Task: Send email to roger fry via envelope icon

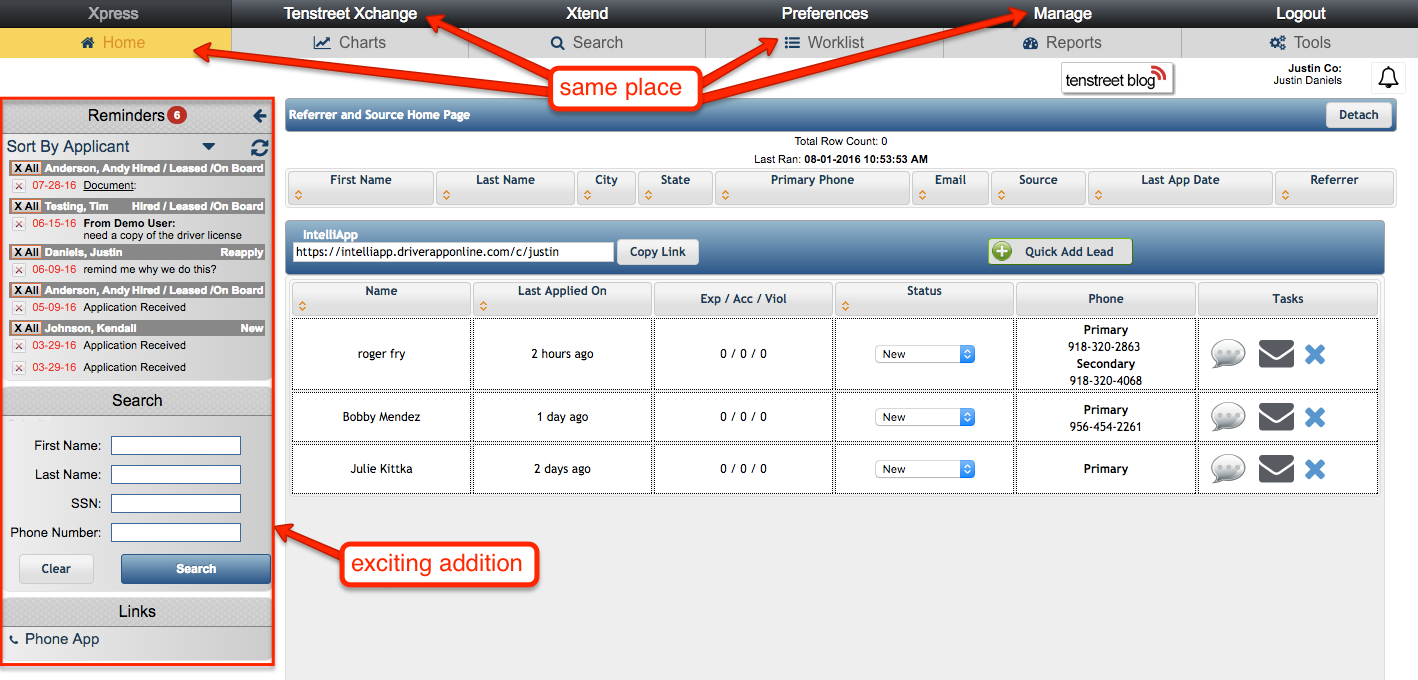Action: click(1276, 354)
